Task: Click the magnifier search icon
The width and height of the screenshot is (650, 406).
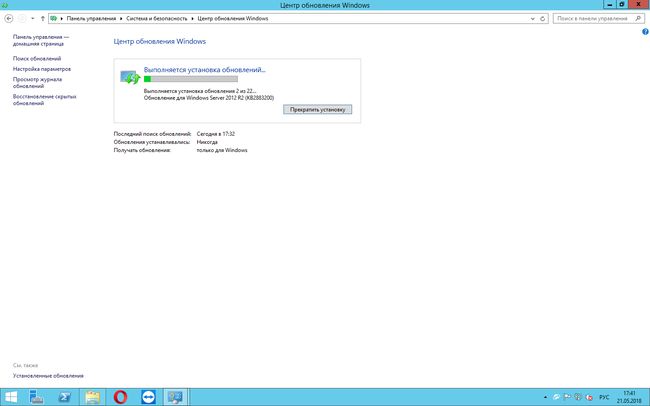Action: 638,19
